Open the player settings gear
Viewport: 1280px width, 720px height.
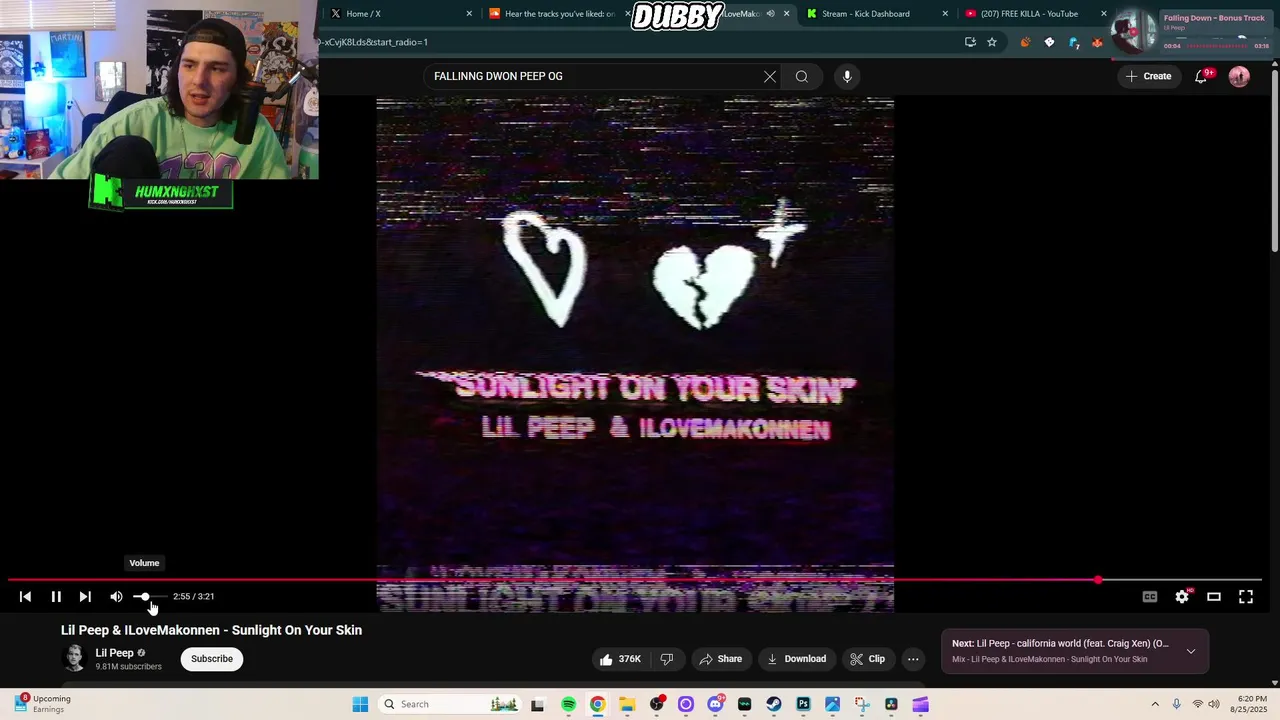point(1182,597)
